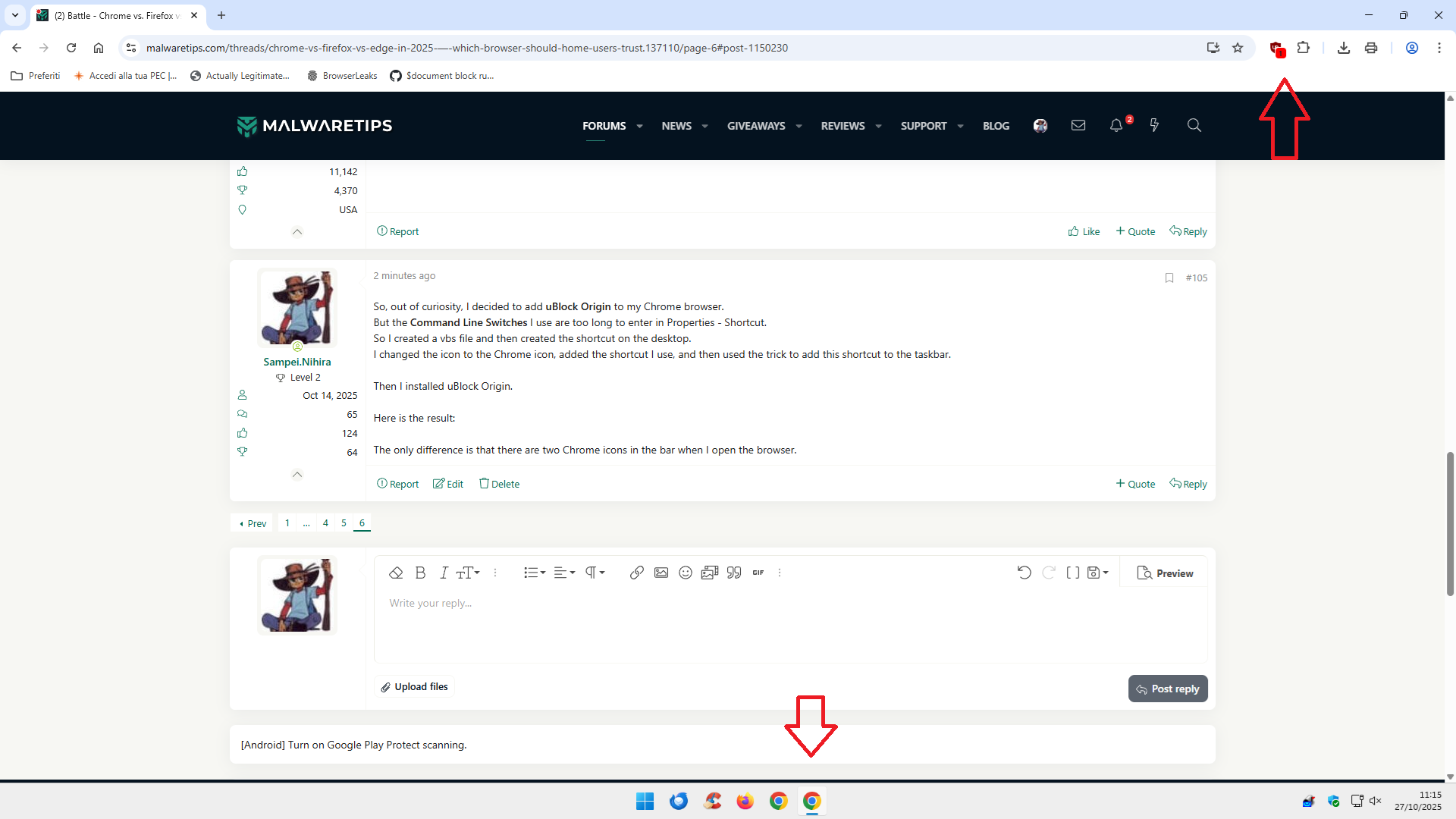
Task: Open the paragraph format dropdown
Action: (x=595, y=573)
